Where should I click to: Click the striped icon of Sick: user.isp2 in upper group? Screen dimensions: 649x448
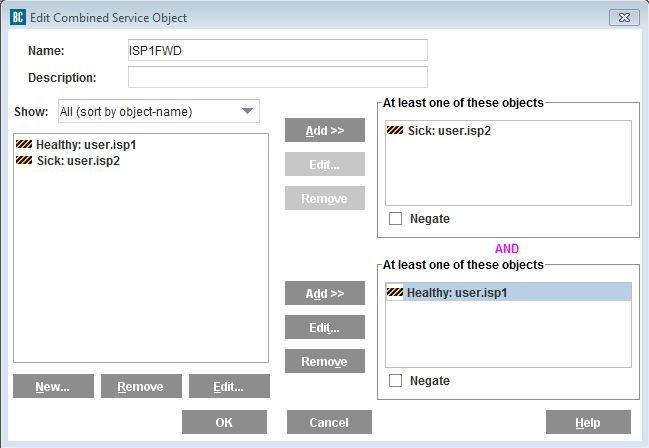[x=395, y=131]
